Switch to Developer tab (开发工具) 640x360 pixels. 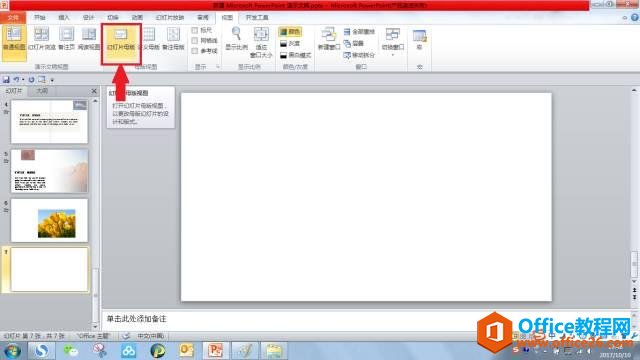click(257, 18)
